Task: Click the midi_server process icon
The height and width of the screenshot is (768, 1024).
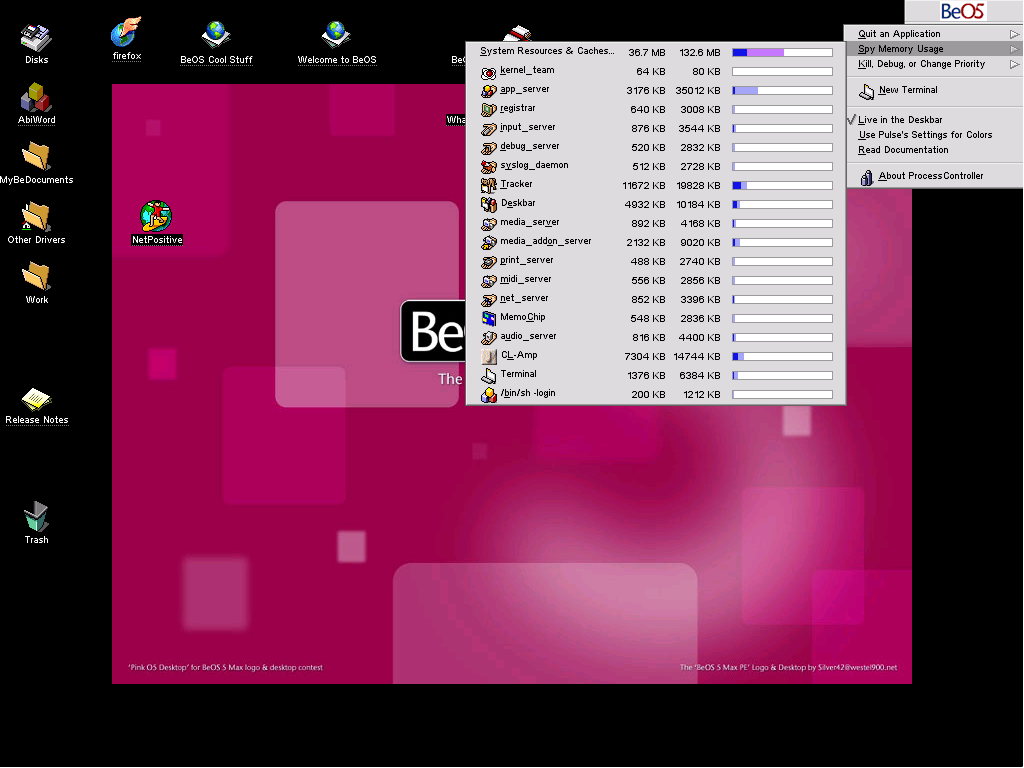Action: (x=488, y=280)
